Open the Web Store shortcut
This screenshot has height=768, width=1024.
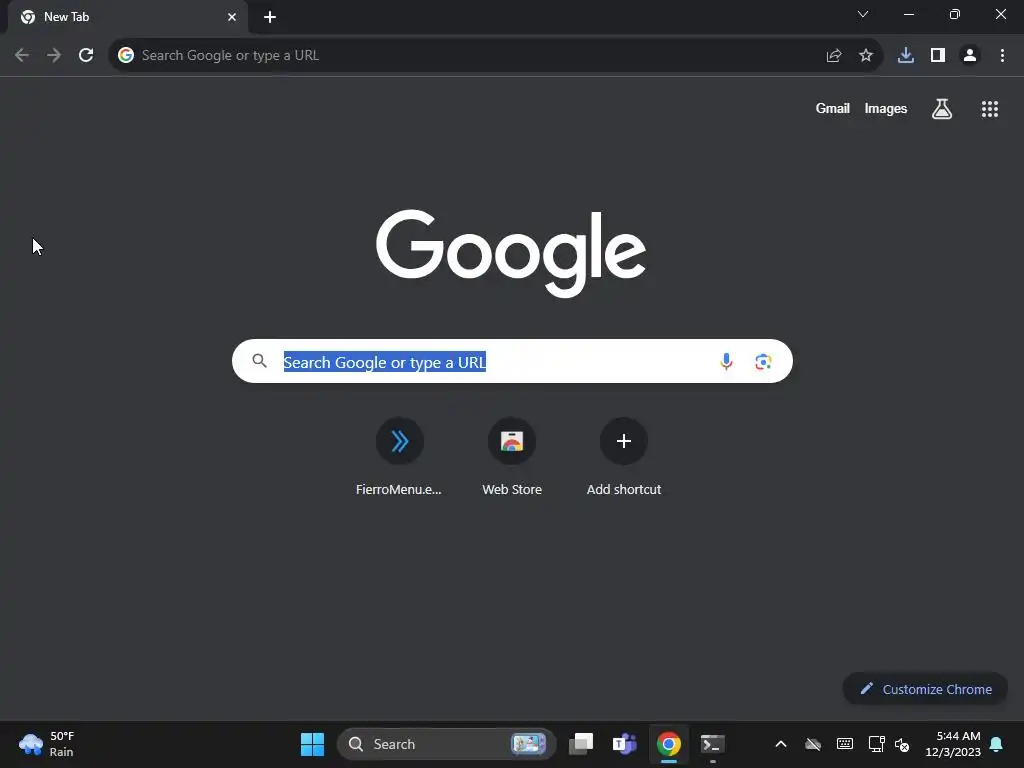pos(512,456)
